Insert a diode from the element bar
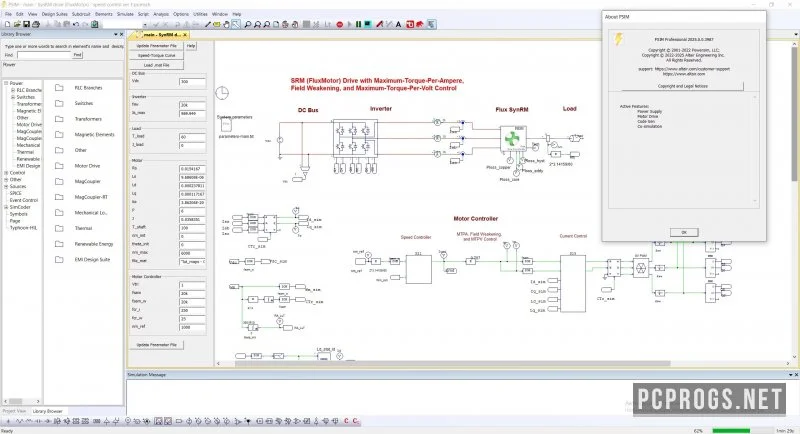800x434 pixels. coord(47,421)
